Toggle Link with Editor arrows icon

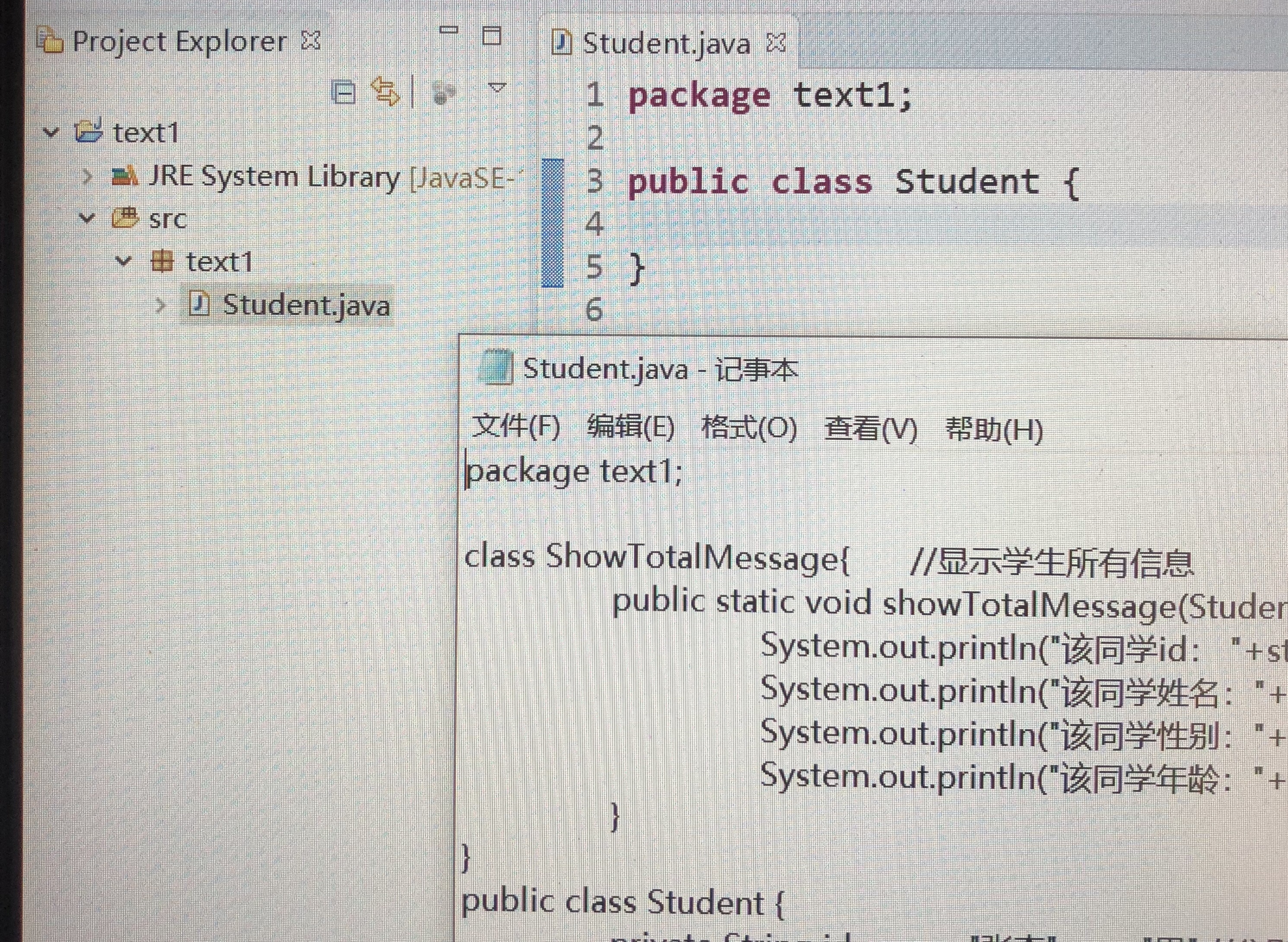pos(385,91)
